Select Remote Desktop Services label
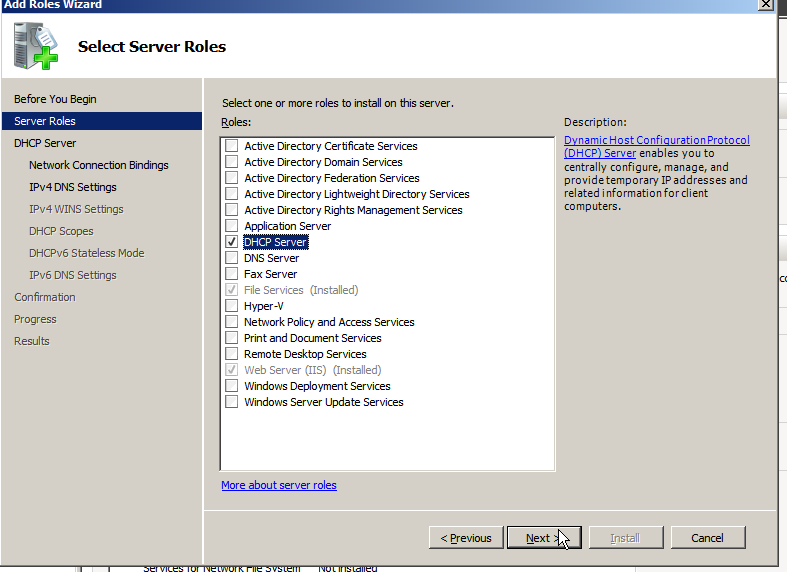Viewport: 787px width, 572px height. point(305,354)
